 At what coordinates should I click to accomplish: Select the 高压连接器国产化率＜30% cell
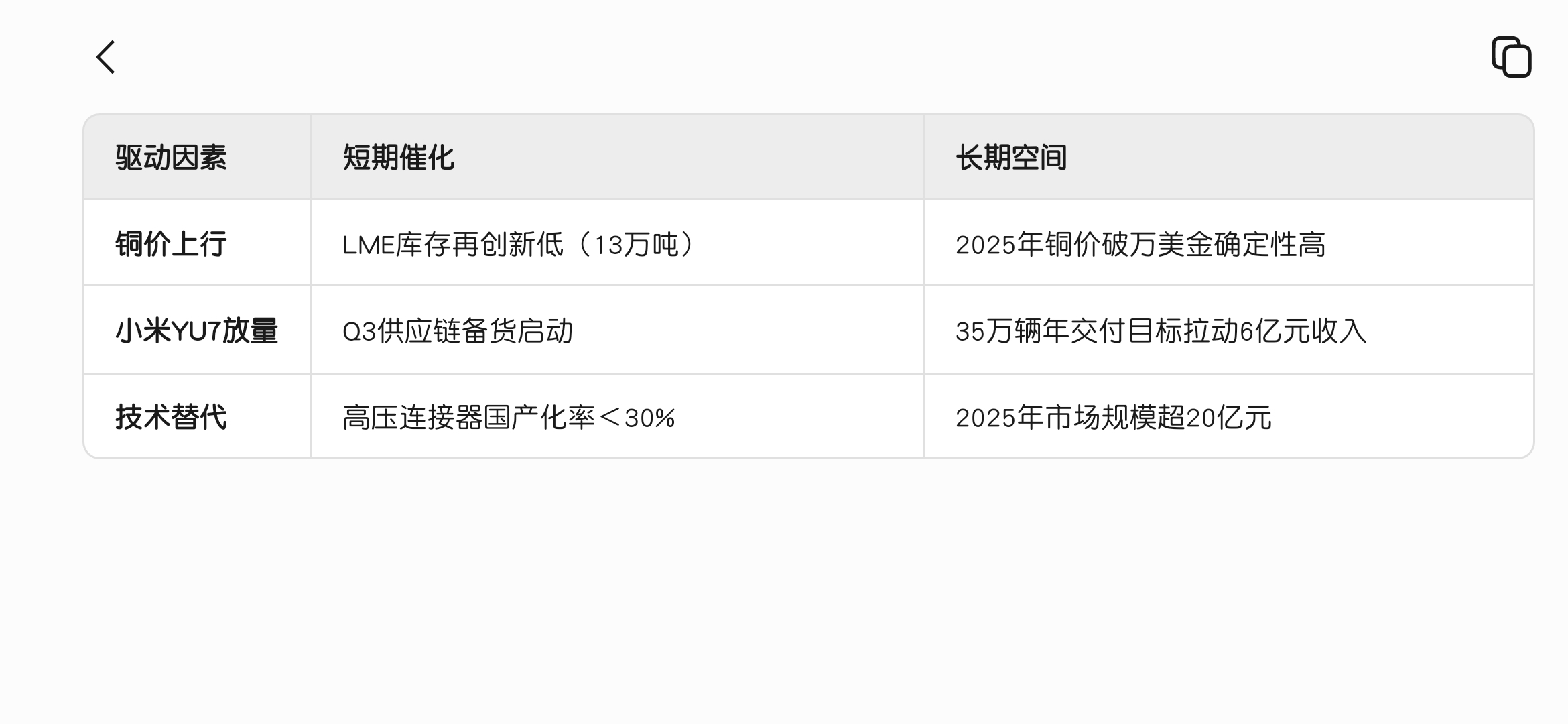(x=617, y=416)
